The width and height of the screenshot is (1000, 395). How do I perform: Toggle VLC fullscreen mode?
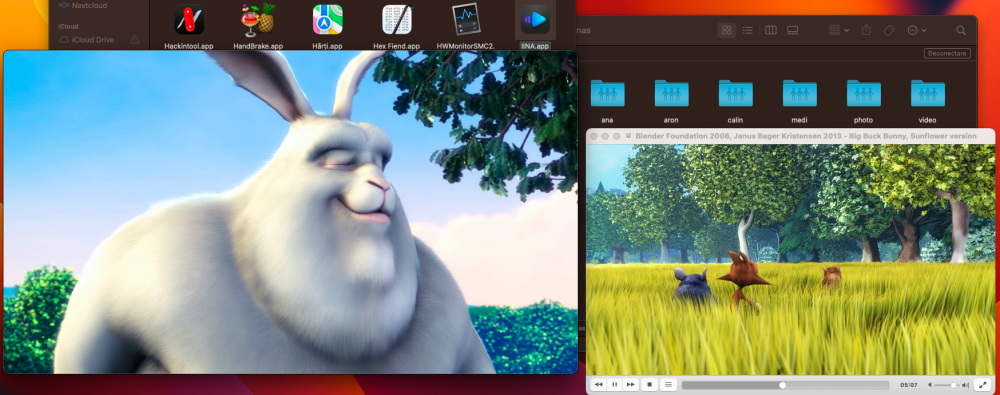(983, 385)
